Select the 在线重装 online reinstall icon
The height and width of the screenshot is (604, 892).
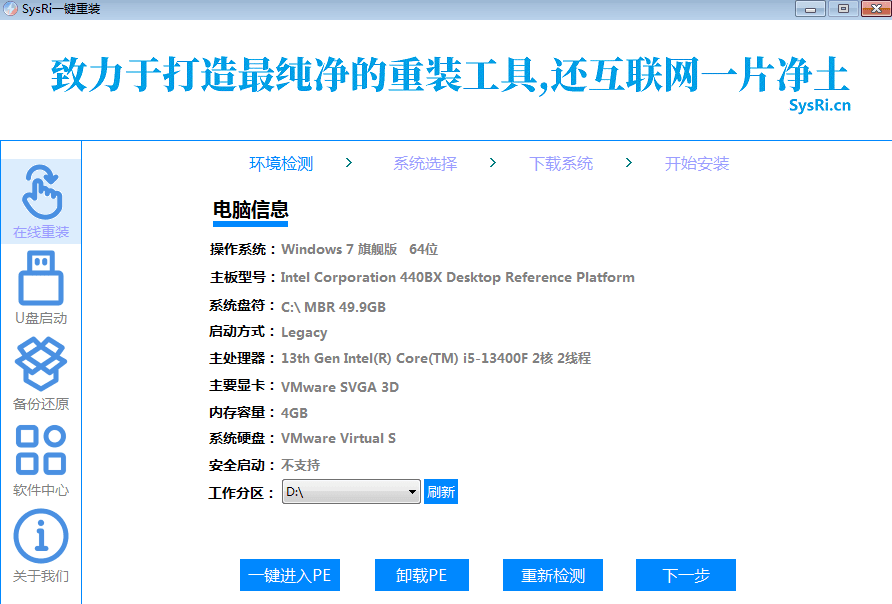40,200
